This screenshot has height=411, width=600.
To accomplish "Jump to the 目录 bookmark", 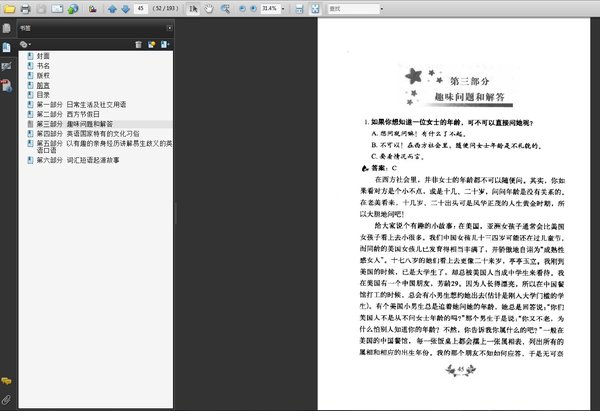I will tap(44, 94).
